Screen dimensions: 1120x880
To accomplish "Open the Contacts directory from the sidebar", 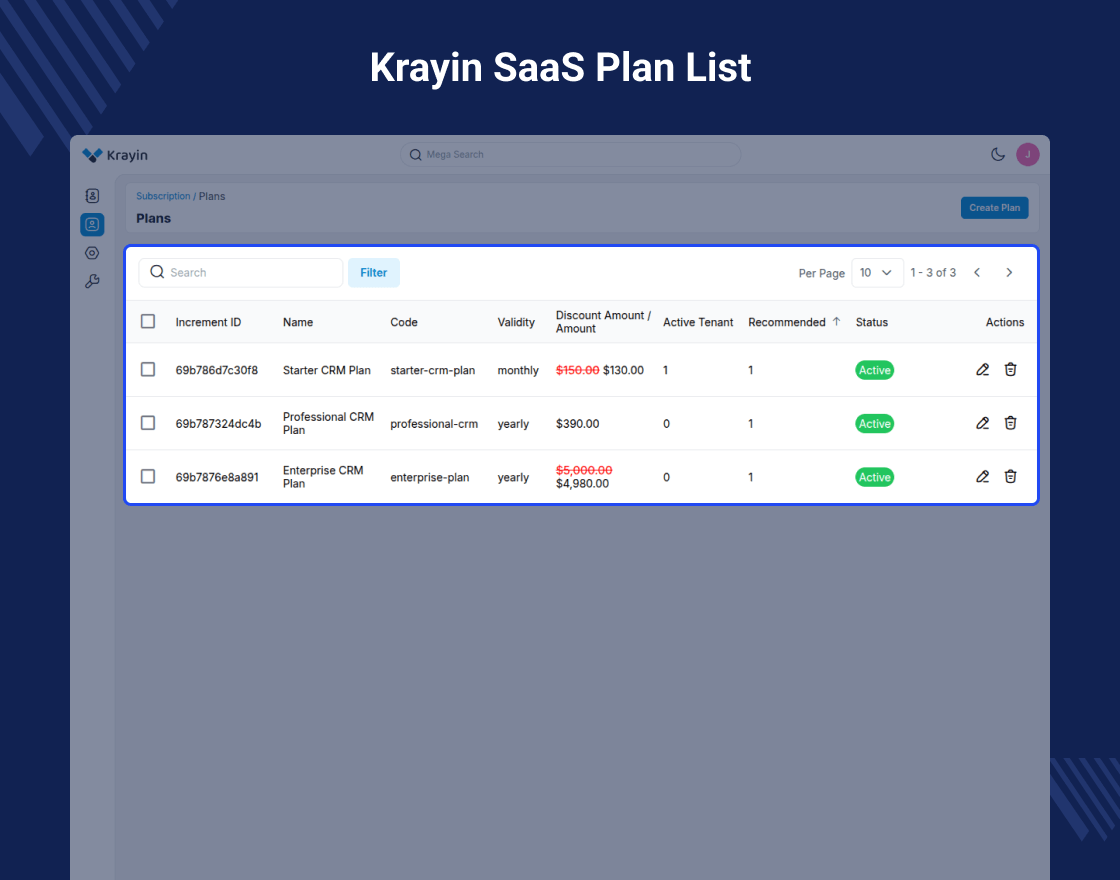I will 92,196.
